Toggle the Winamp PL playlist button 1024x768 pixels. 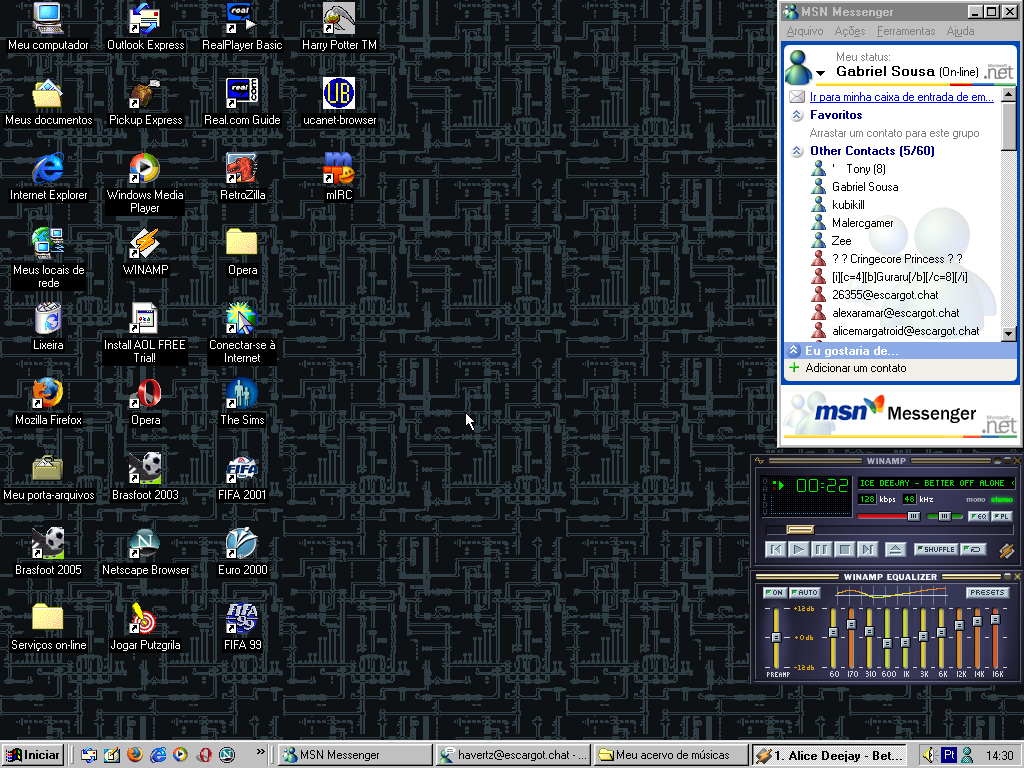(1001, 517)
